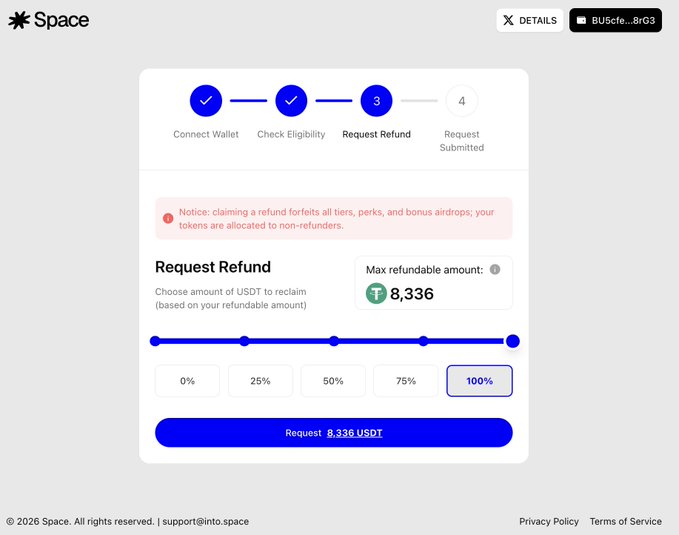Click the Connect Wallet completed checkmark step

click(x=206, y=100)
